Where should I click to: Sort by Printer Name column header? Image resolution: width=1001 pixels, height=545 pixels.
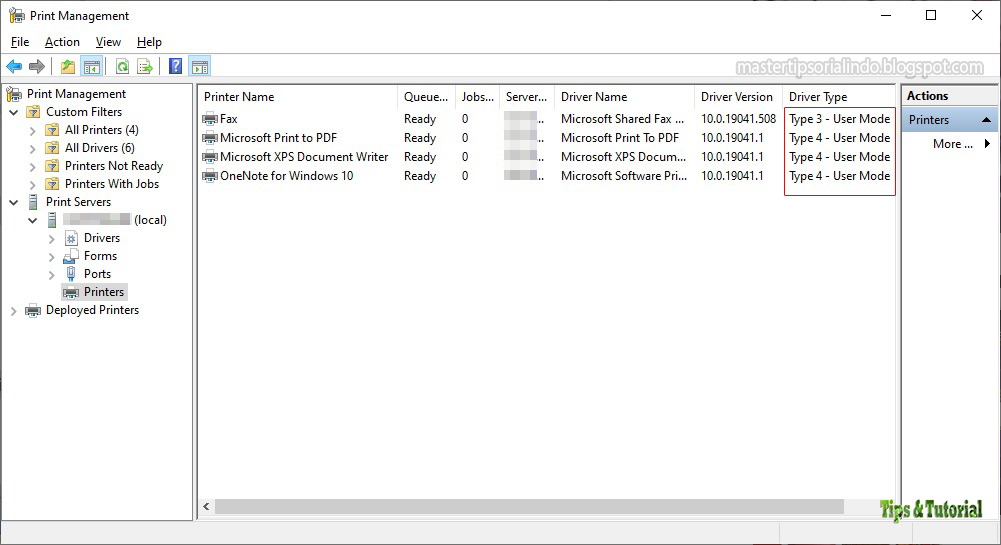click(297, 97)
